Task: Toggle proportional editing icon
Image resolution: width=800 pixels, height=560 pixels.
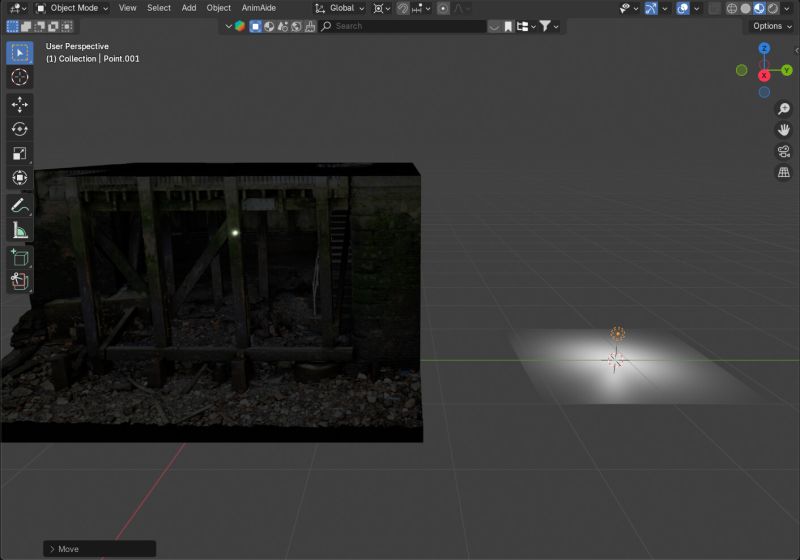Action: [x=443, y=8]
